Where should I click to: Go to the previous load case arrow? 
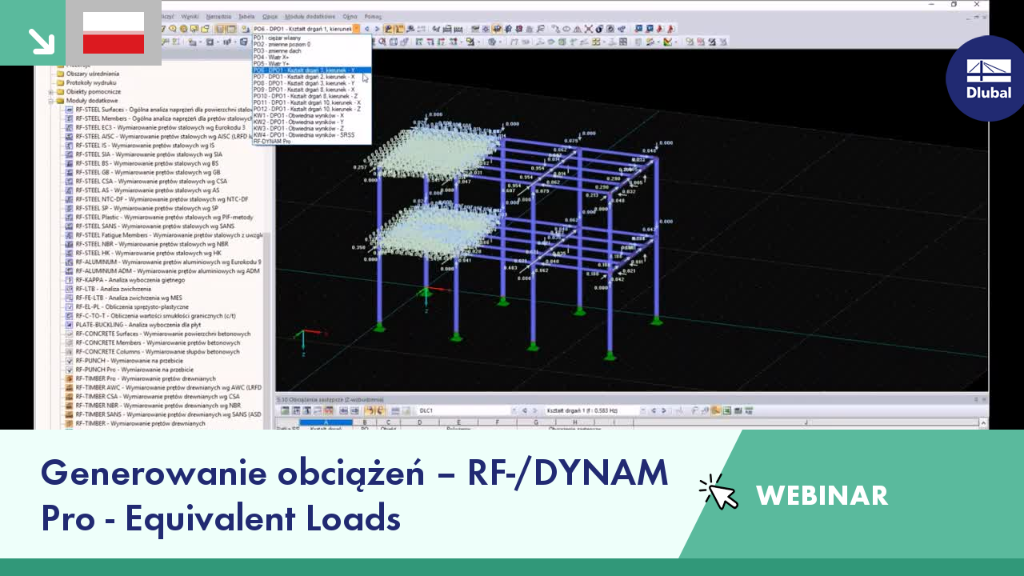tap(367, 29)
